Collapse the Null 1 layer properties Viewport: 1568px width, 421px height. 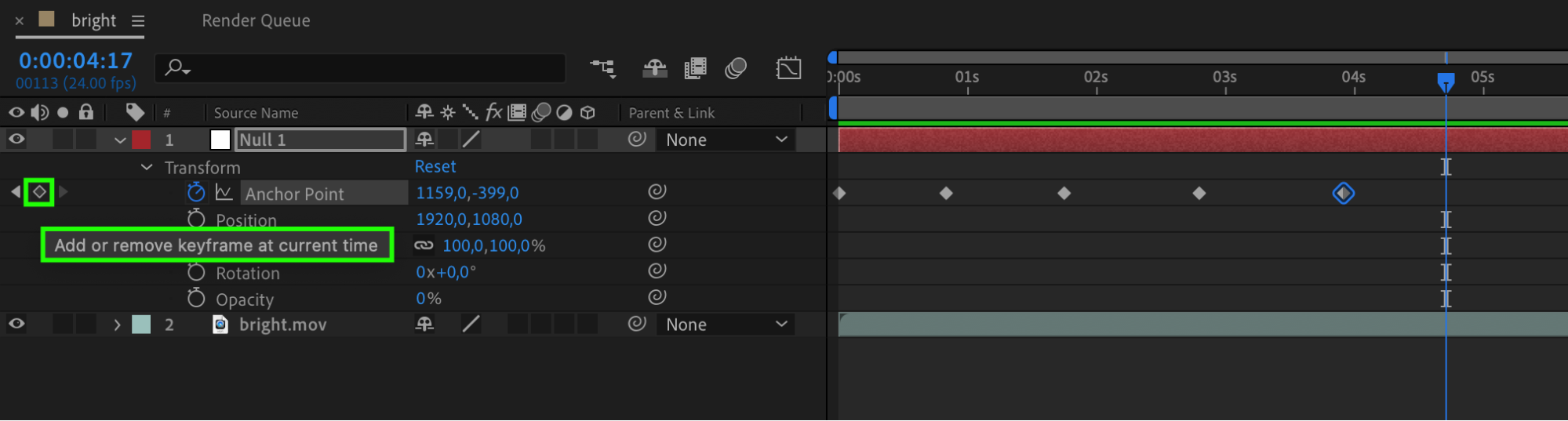click(x=120, y=140)
